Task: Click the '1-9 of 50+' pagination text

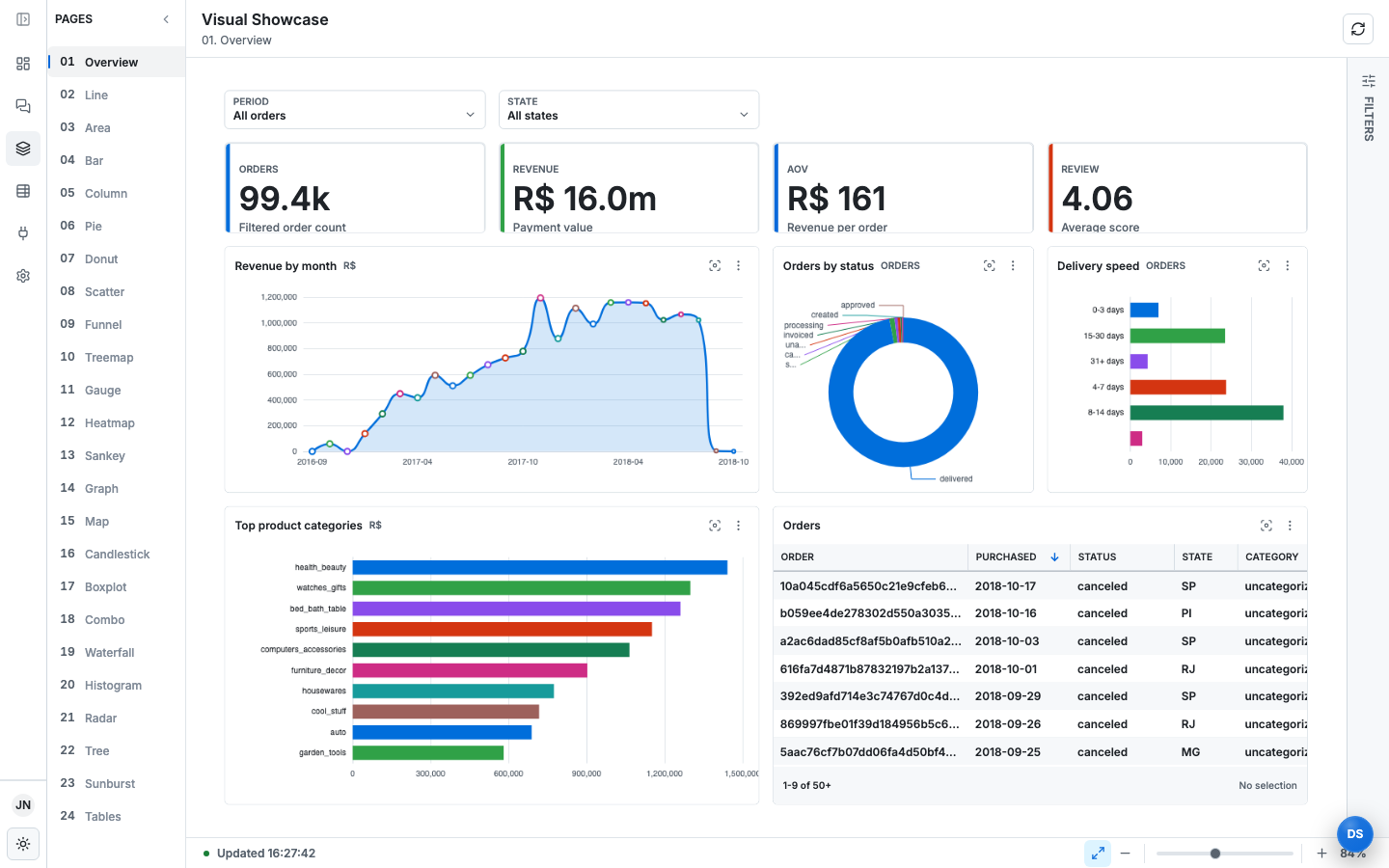Action: (x=807, y=786)
